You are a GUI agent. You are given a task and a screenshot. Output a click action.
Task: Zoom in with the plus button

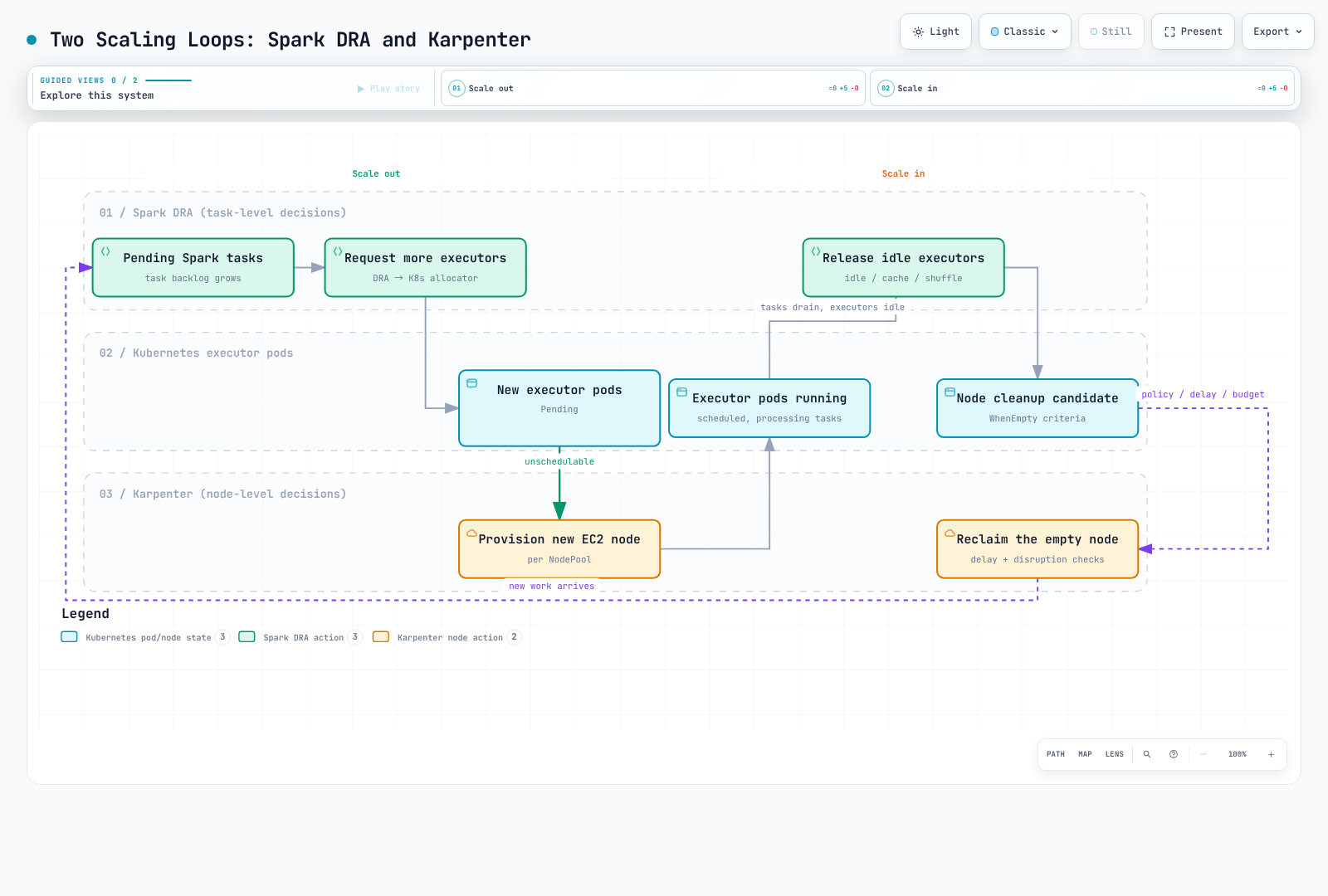tap(1271, 754)
